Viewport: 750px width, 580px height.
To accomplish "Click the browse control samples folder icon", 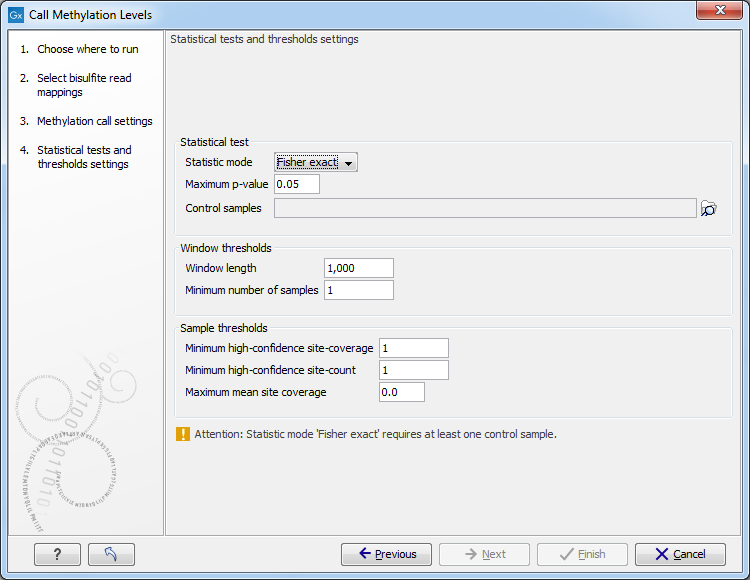I will [x=709, y=208].
